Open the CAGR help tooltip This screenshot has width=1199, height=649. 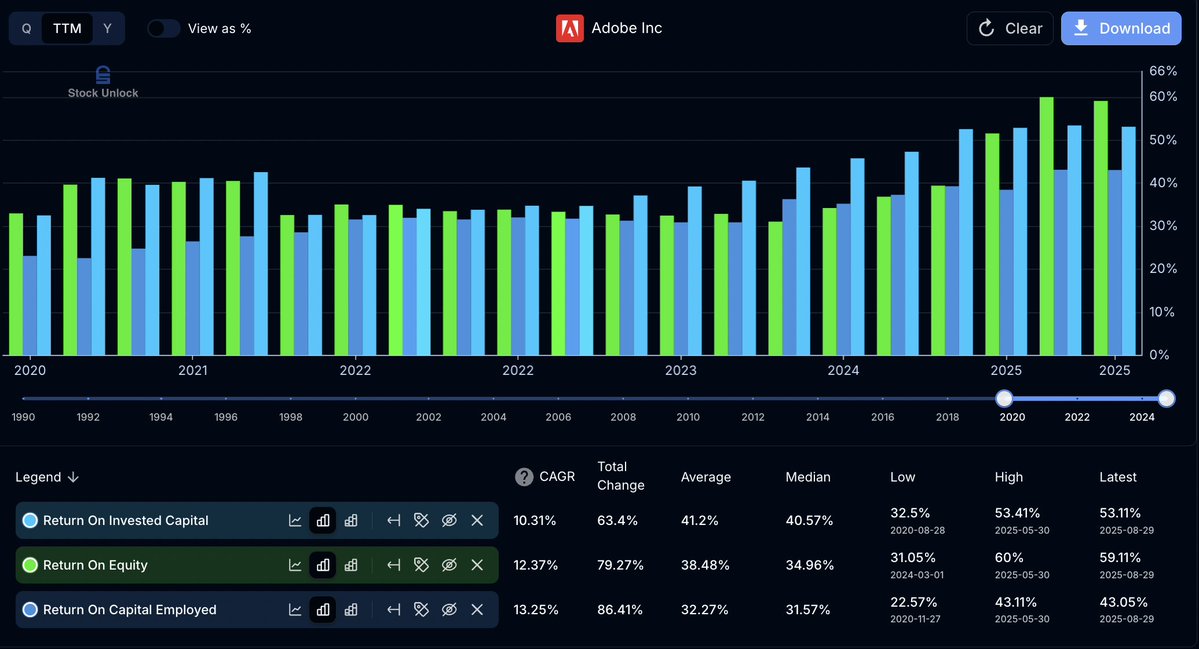click(x=523, y=477)
